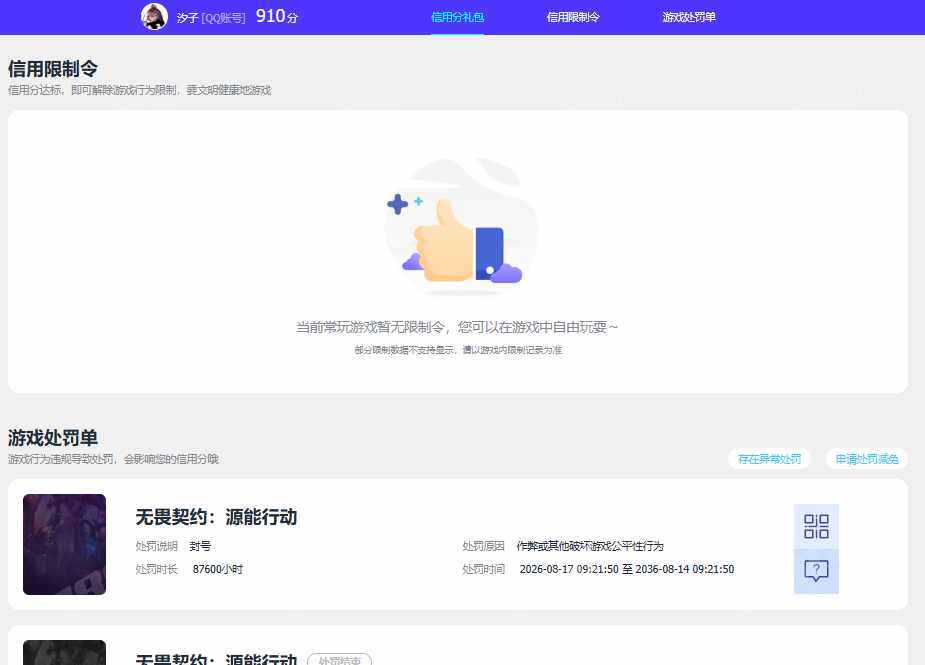This screenshot has height=665, width=925.
Task: Open first 无畏契约 game cover thumbnail
Action: [x=64, y=544]
